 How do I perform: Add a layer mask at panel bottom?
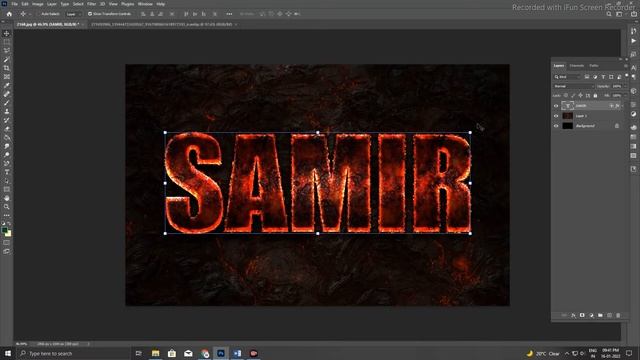click(x=582, y=316)
